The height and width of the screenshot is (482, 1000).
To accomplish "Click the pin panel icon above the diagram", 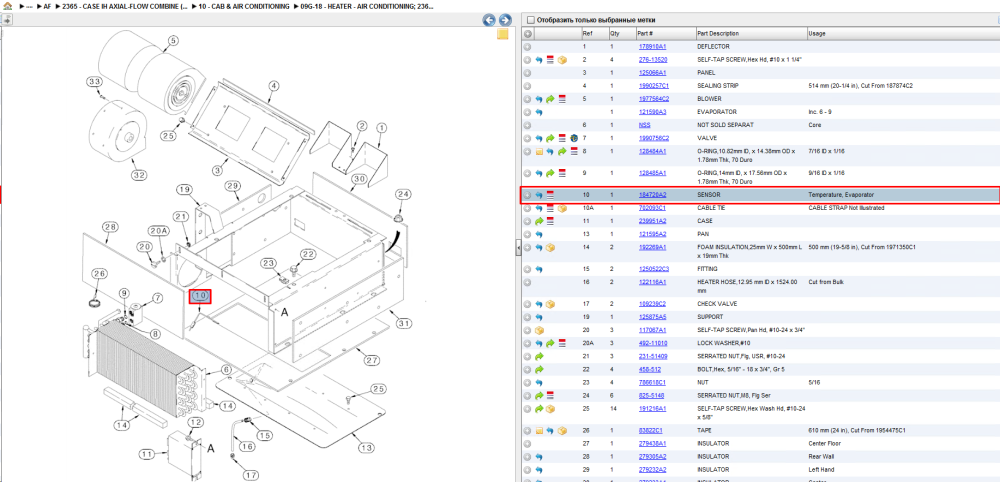I will [x=7, y=20].
